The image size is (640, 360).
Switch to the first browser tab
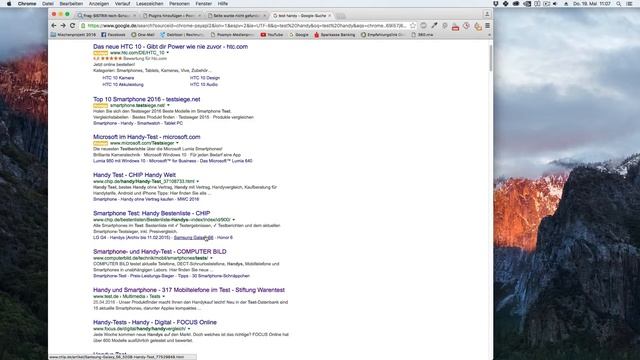pos(106,16)
